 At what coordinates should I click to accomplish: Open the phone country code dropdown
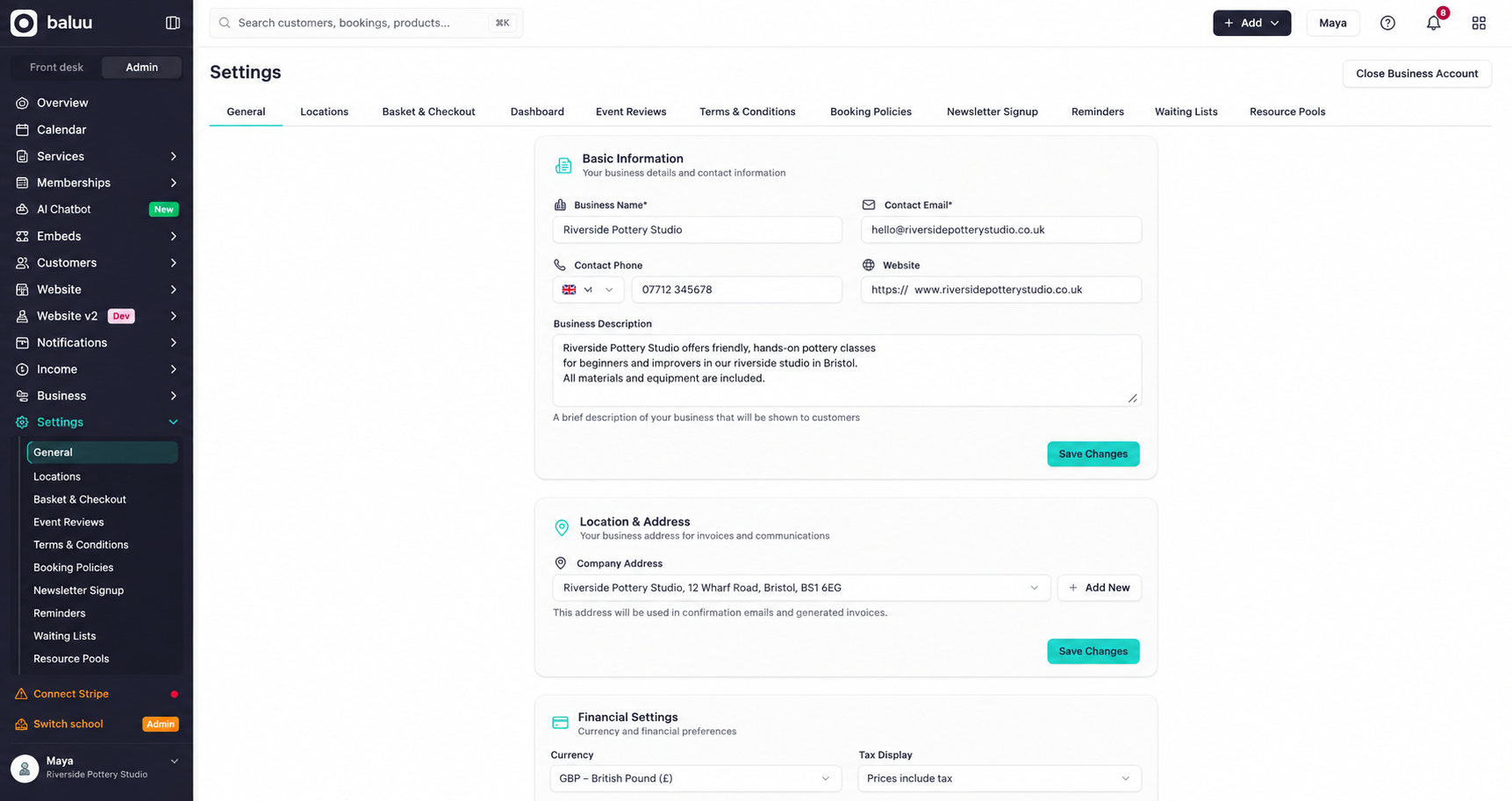[588, 290]
